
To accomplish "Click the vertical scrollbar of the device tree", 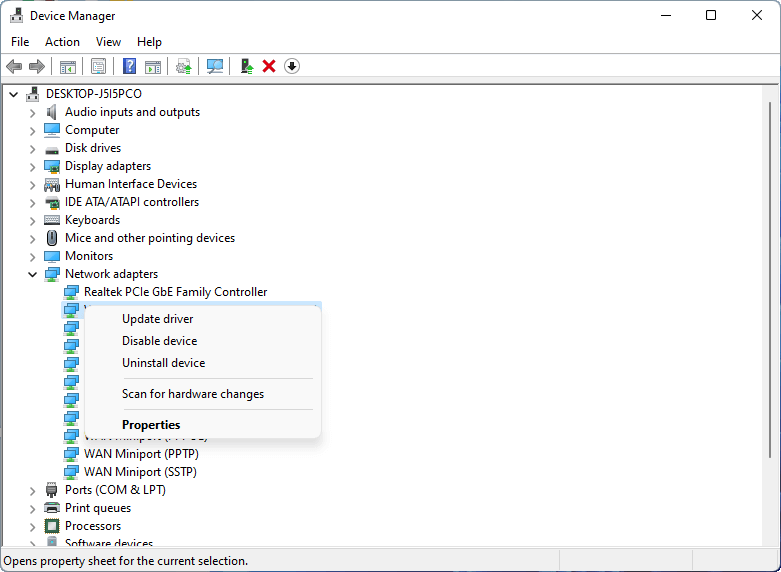I will [x=770, y=279].
